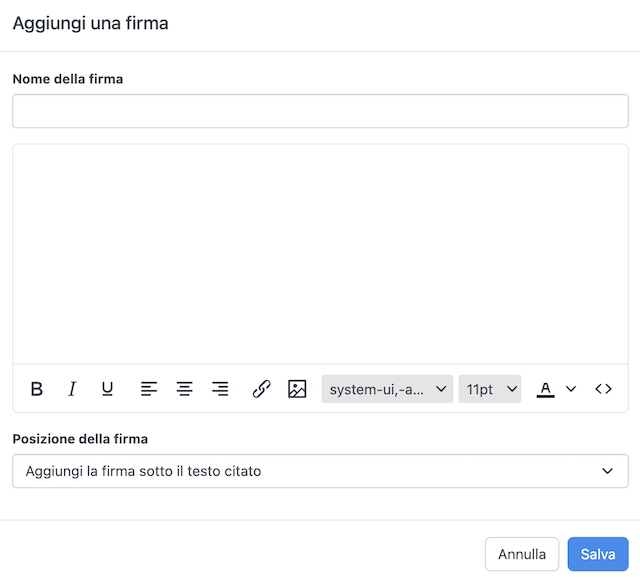Click the Nome della firma label

68,79
